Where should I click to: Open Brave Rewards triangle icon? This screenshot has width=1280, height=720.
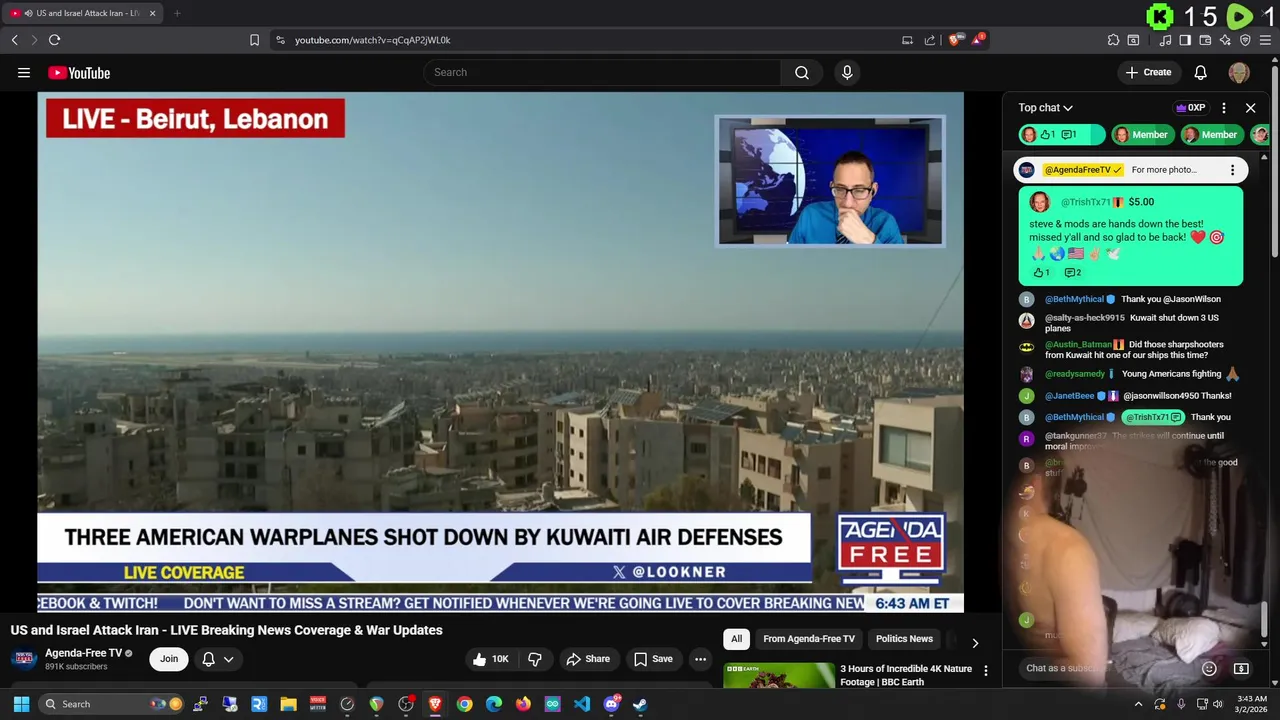point(978,40)
